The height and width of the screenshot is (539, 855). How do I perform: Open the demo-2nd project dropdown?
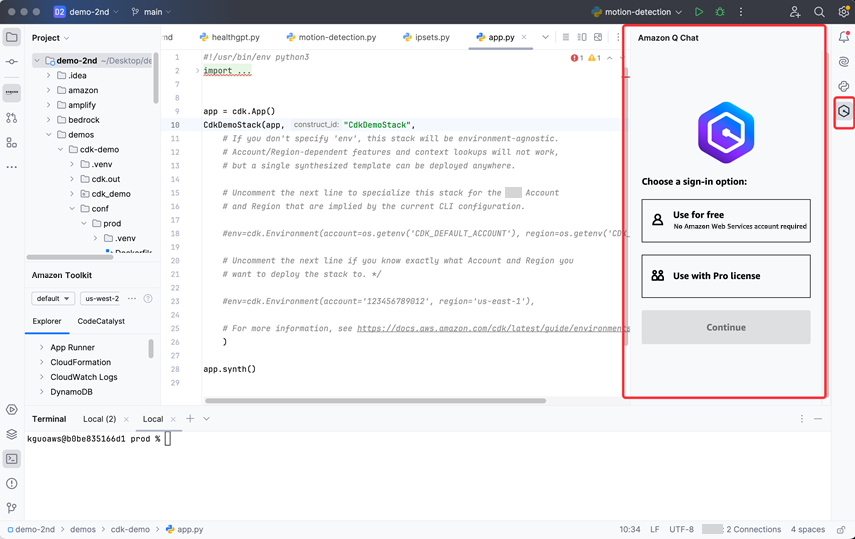pos(86,11)
